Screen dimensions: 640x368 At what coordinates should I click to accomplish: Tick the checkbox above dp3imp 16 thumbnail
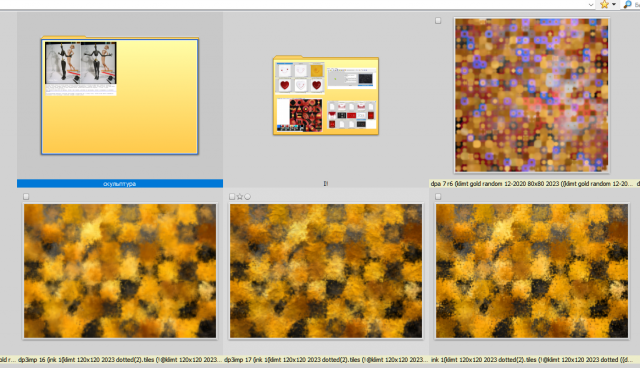(x=26, y=197)
